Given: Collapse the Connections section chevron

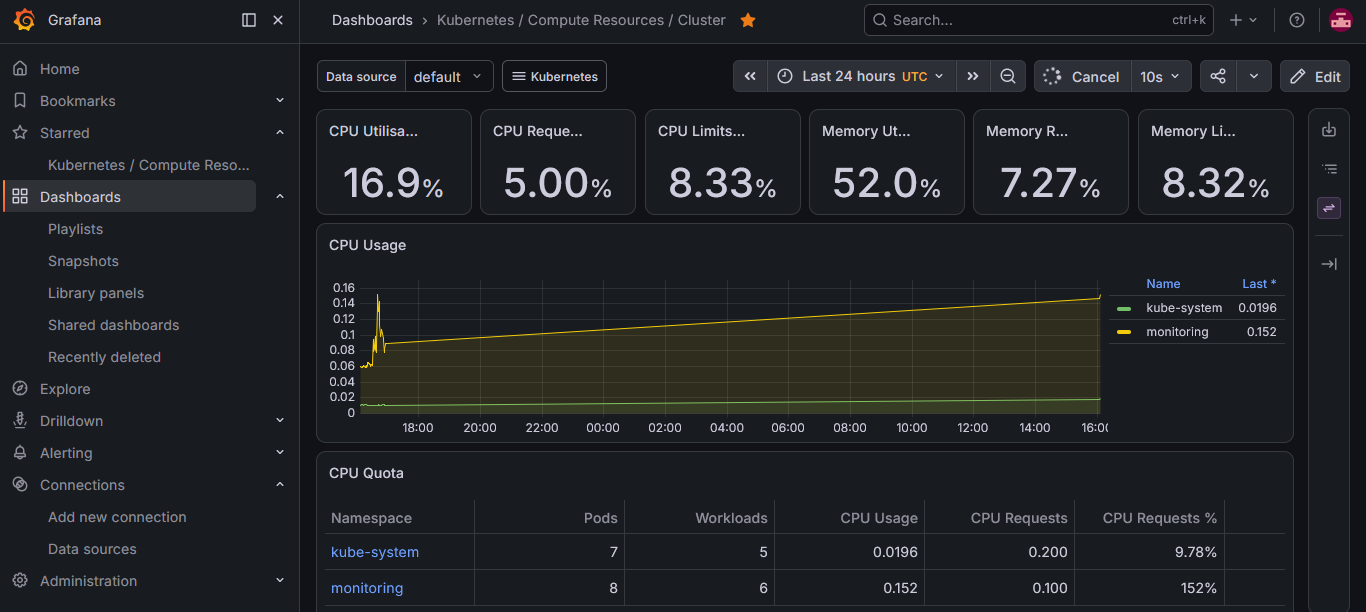Looking at the screenshot, I should click(280, 485).
